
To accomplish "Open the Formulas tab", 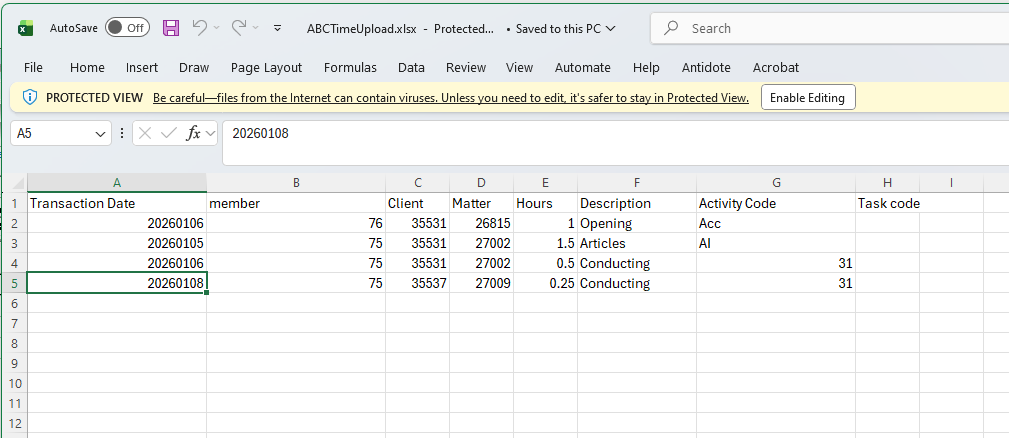I will coord(350,68).
